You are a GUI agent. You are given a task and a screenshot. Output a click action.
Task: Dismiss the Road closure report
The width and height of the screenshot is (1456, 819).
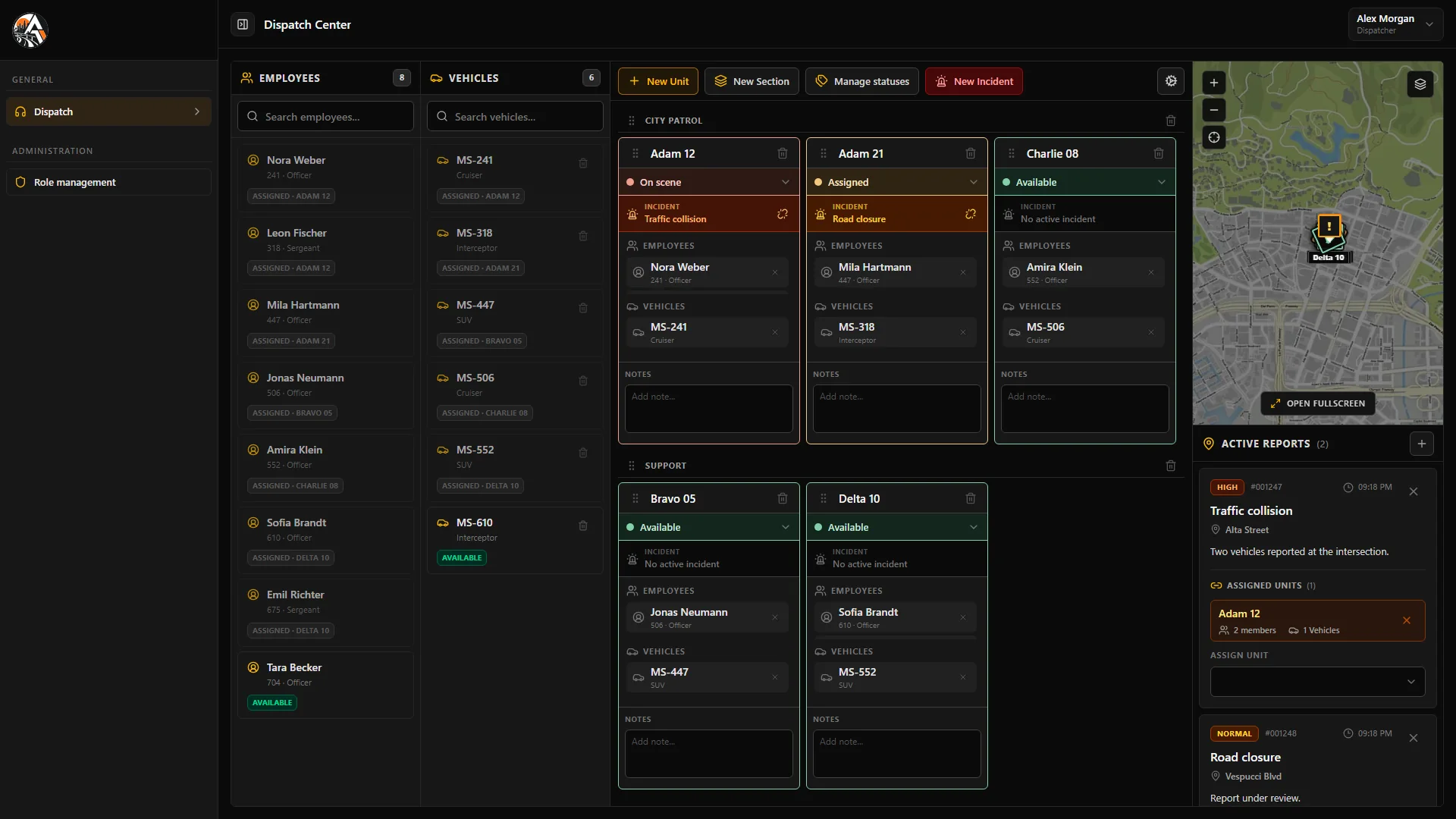(1414, 738)
